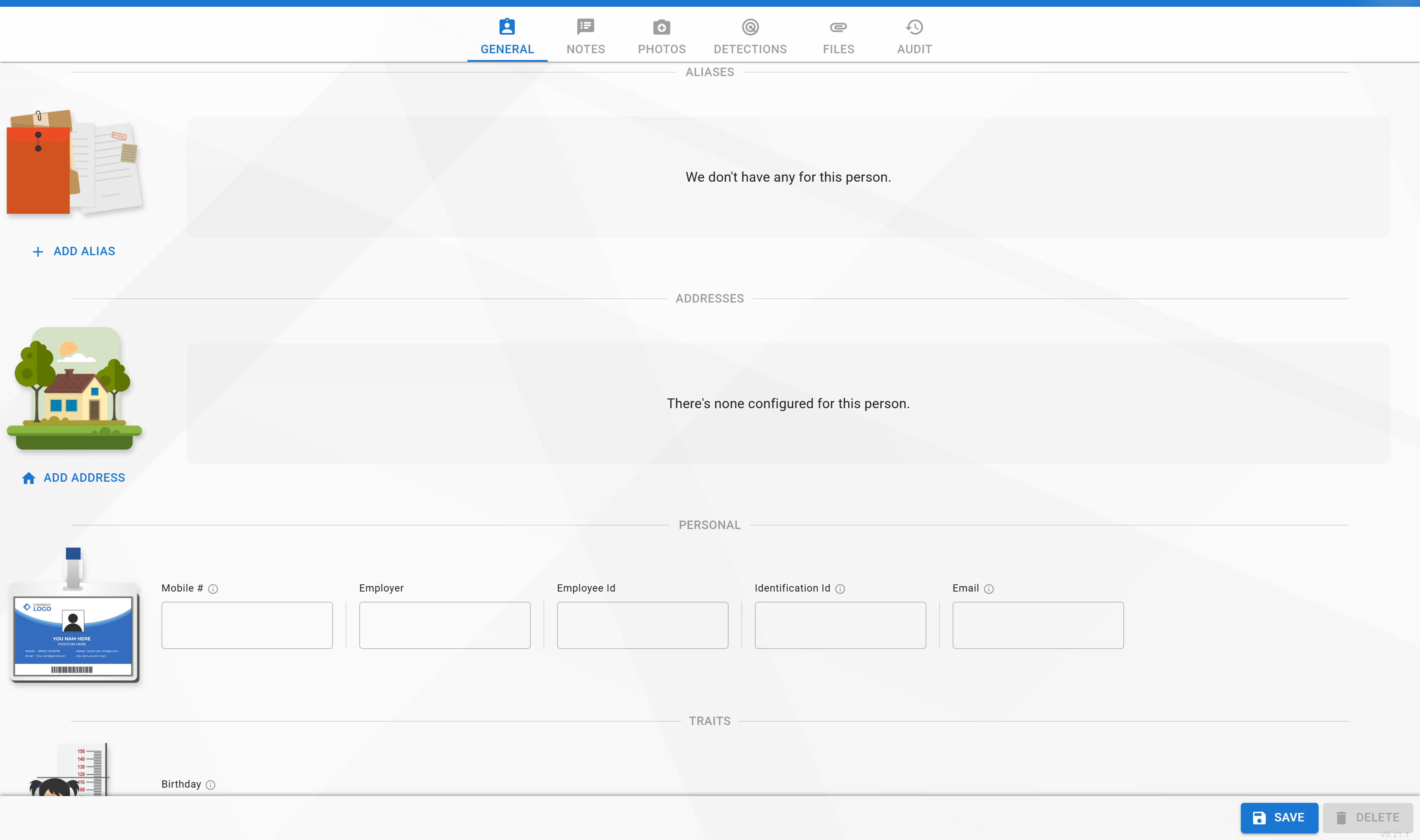Click the trash icon on Delete

[x=1341, y=818]
